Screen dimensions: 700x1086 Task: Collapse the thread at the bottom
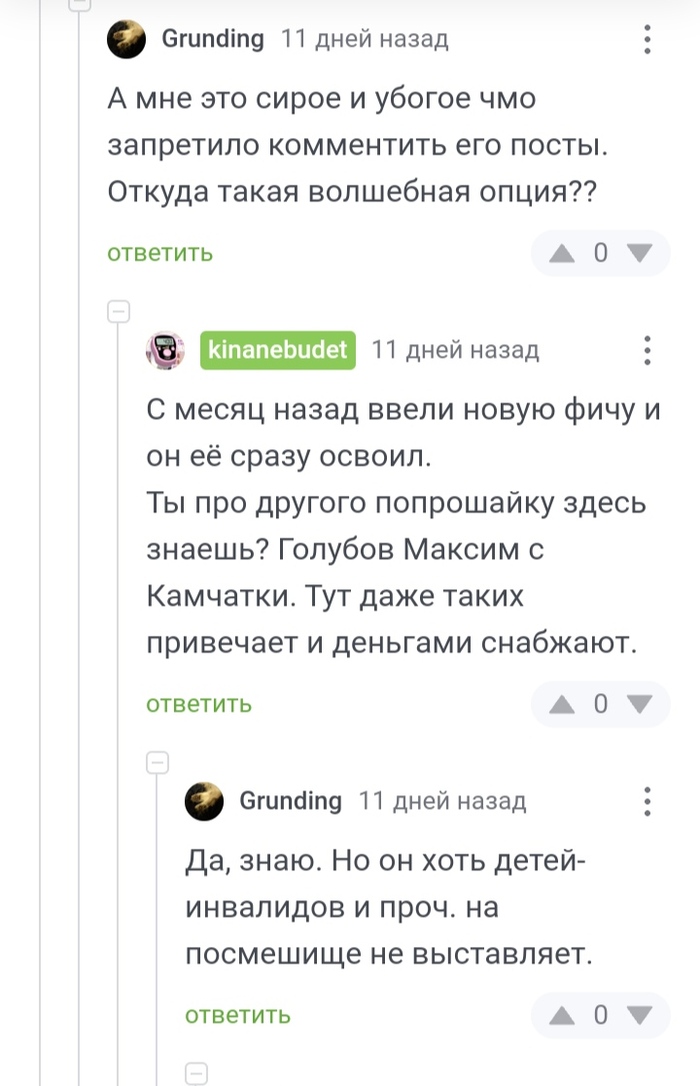coord(197,1073)
